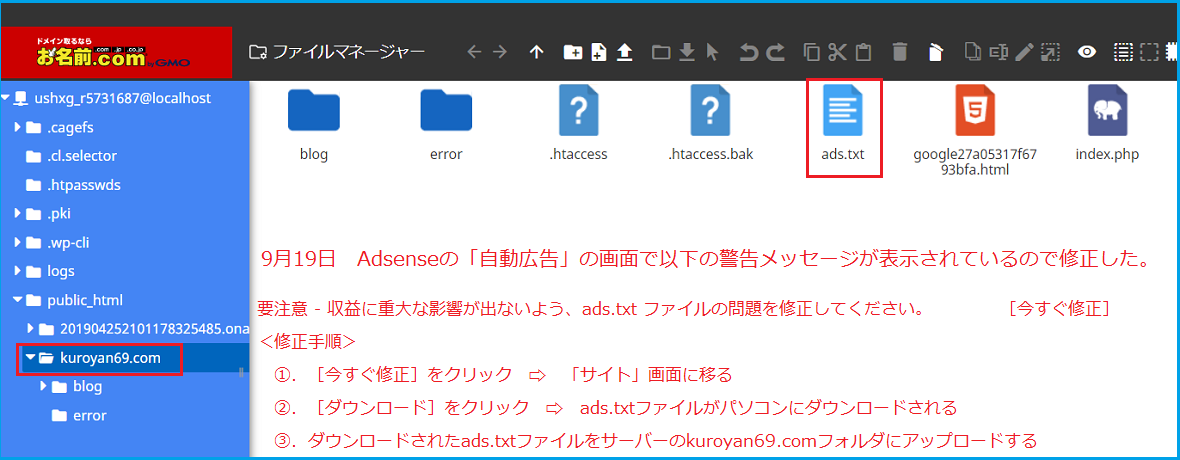Image resolution: width=1180 pixels, height=460 pixels.
Task: Go to parent folder with up arrow
Action: [536, 52]
